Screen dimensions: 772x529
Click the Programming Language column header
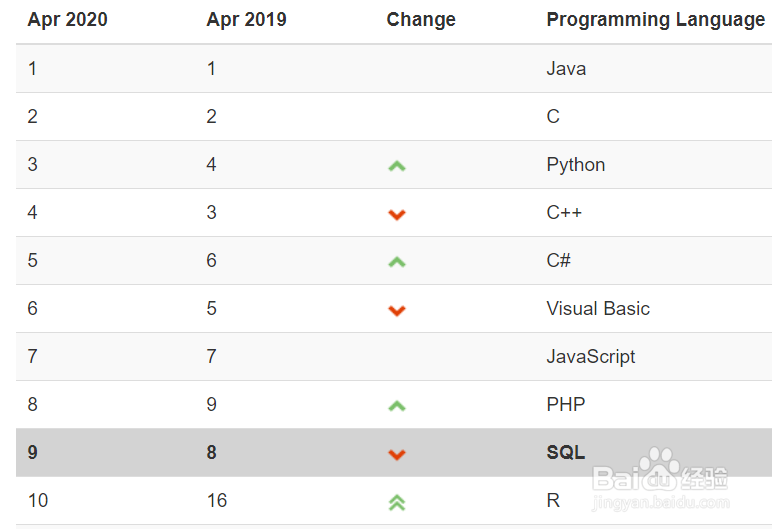(x=655, y=20)
